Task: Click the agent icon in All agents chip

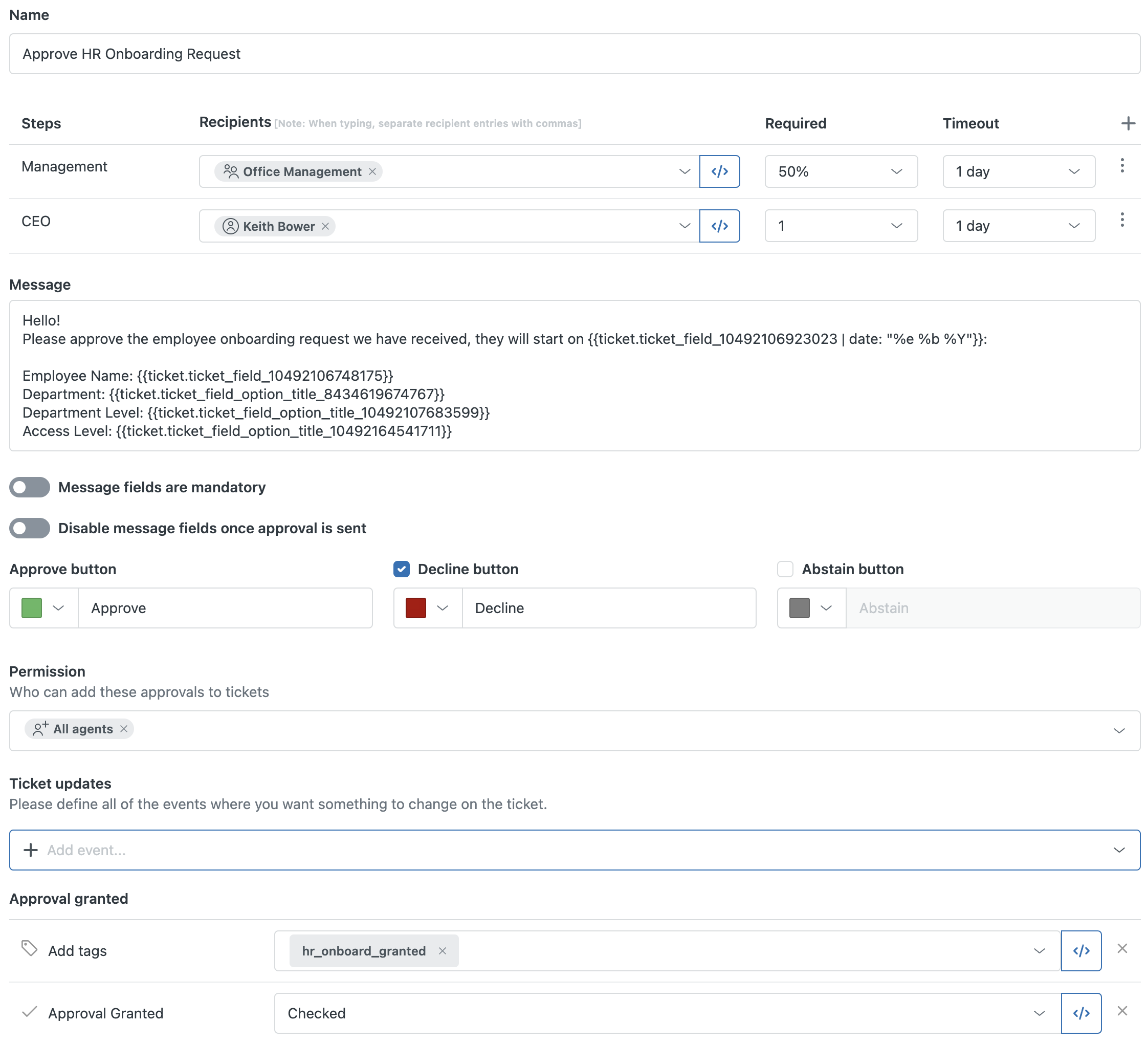Action: [40, 728]
